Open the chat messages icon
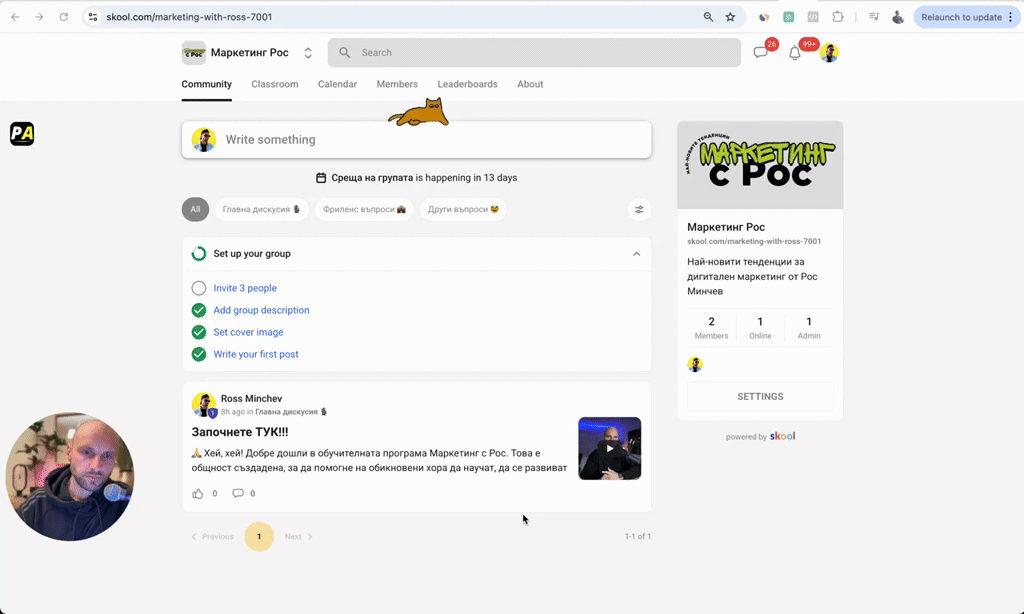The height and width of the screenshot is (614, 1024). [760, 53]
